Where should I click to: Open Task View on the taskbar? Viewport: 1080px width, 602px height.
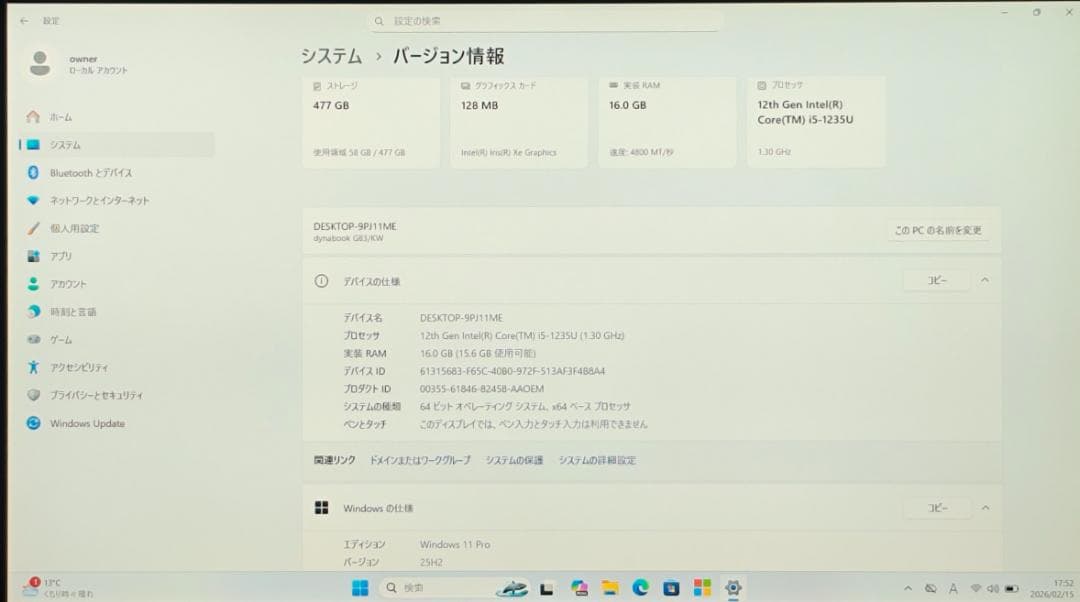pos(547,588)
